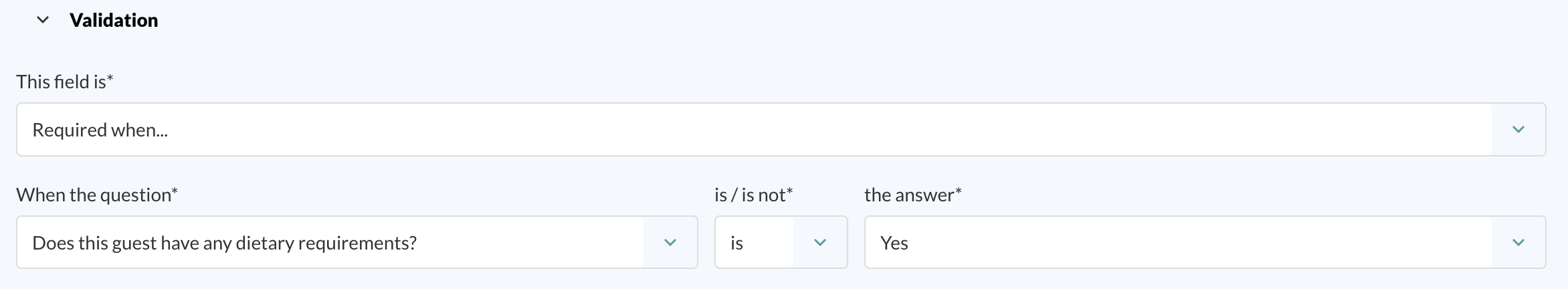
Task: Click the chevron icon in the 'Yes' answer field
Action: pyautogui.click(x=1518, y=242)
